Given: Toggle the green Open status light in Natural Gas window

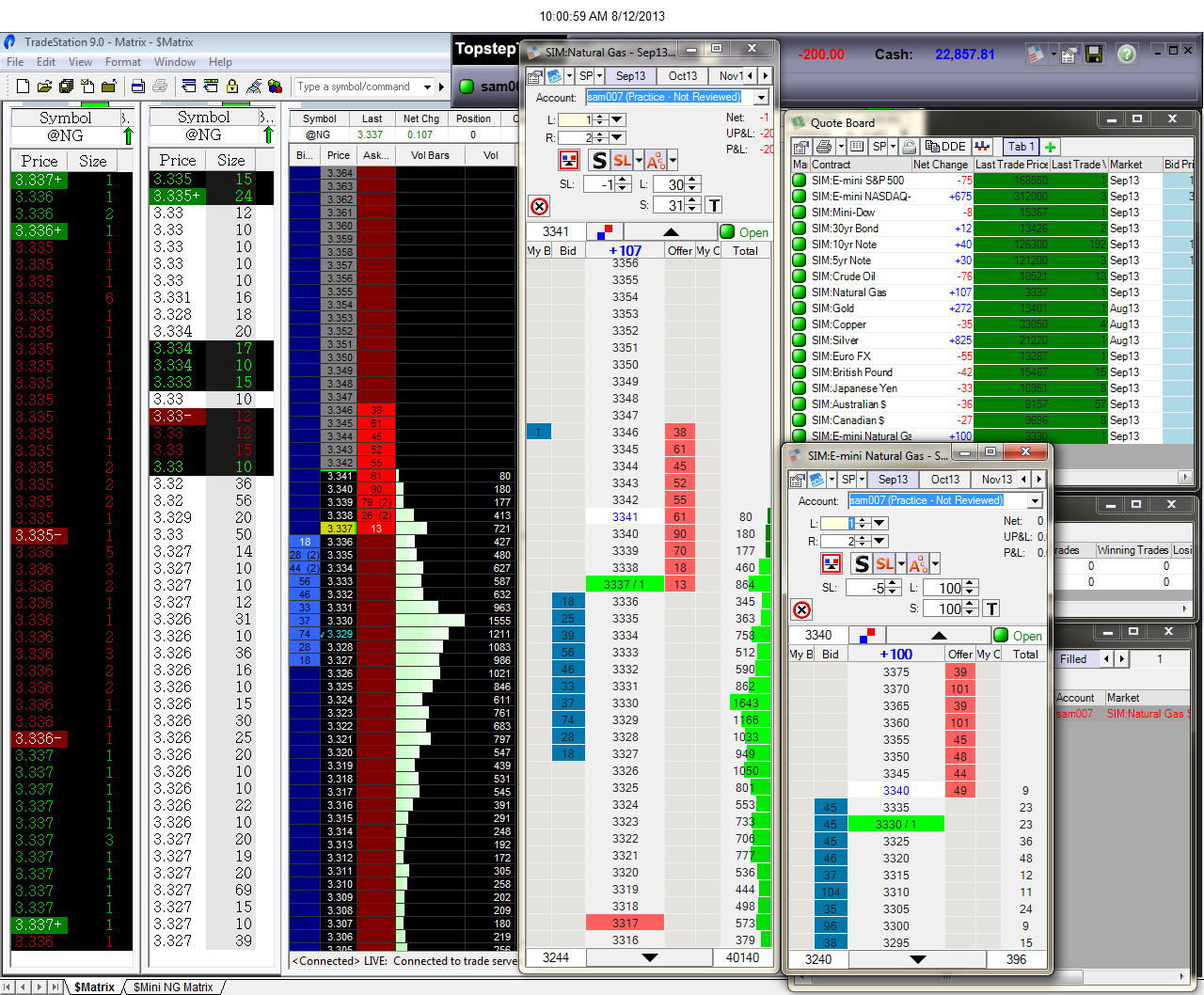Looking at the screenshot, I should point(727,231).
